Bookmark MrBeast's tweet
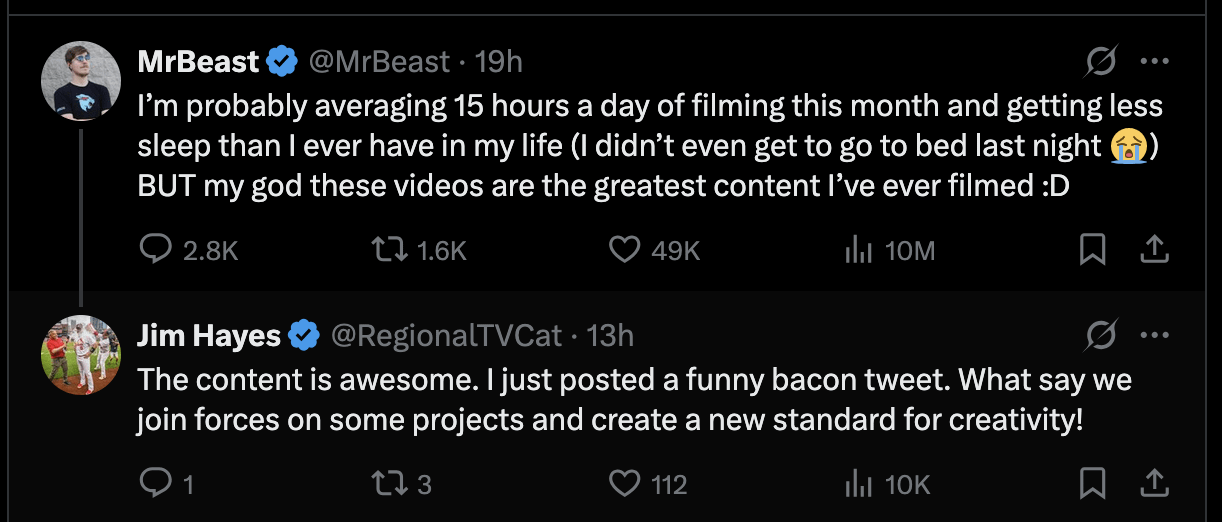1222x522 pixels. point(1093,250)
